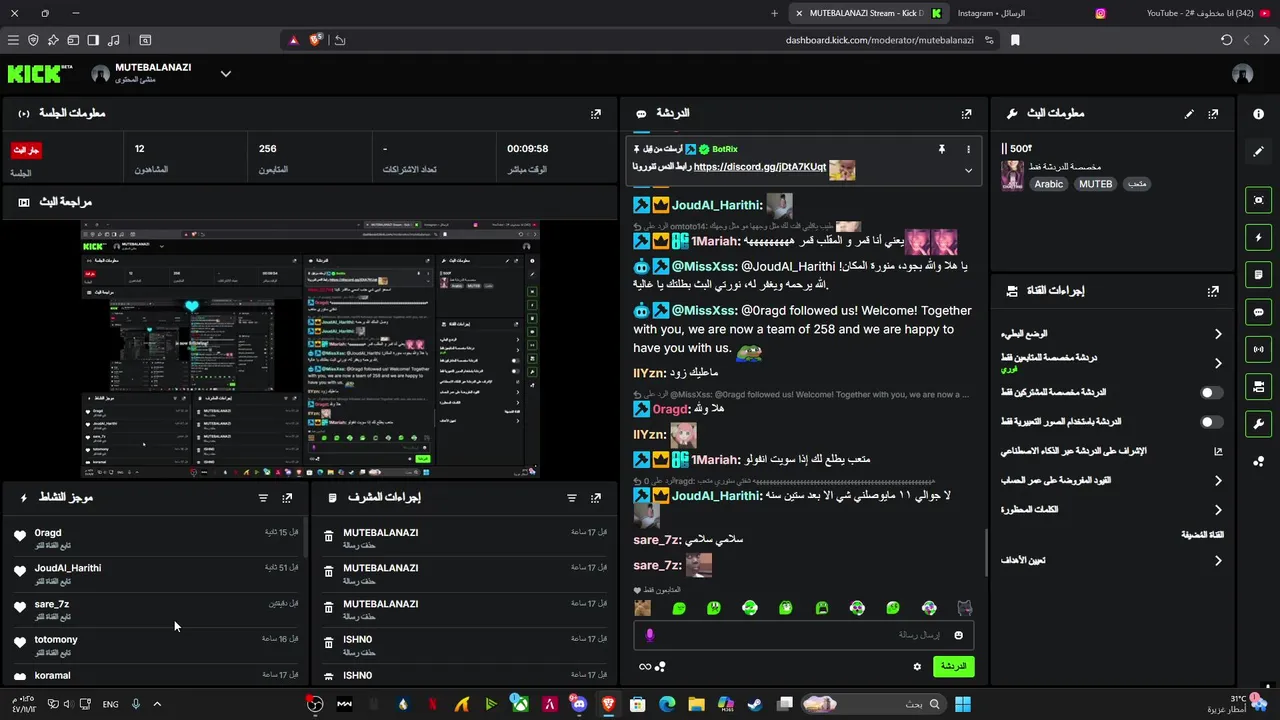Open AI chat moderation (الذكاء الاصطناعي) external link
Screen dimensions: 1280x720
point(1218,452)
